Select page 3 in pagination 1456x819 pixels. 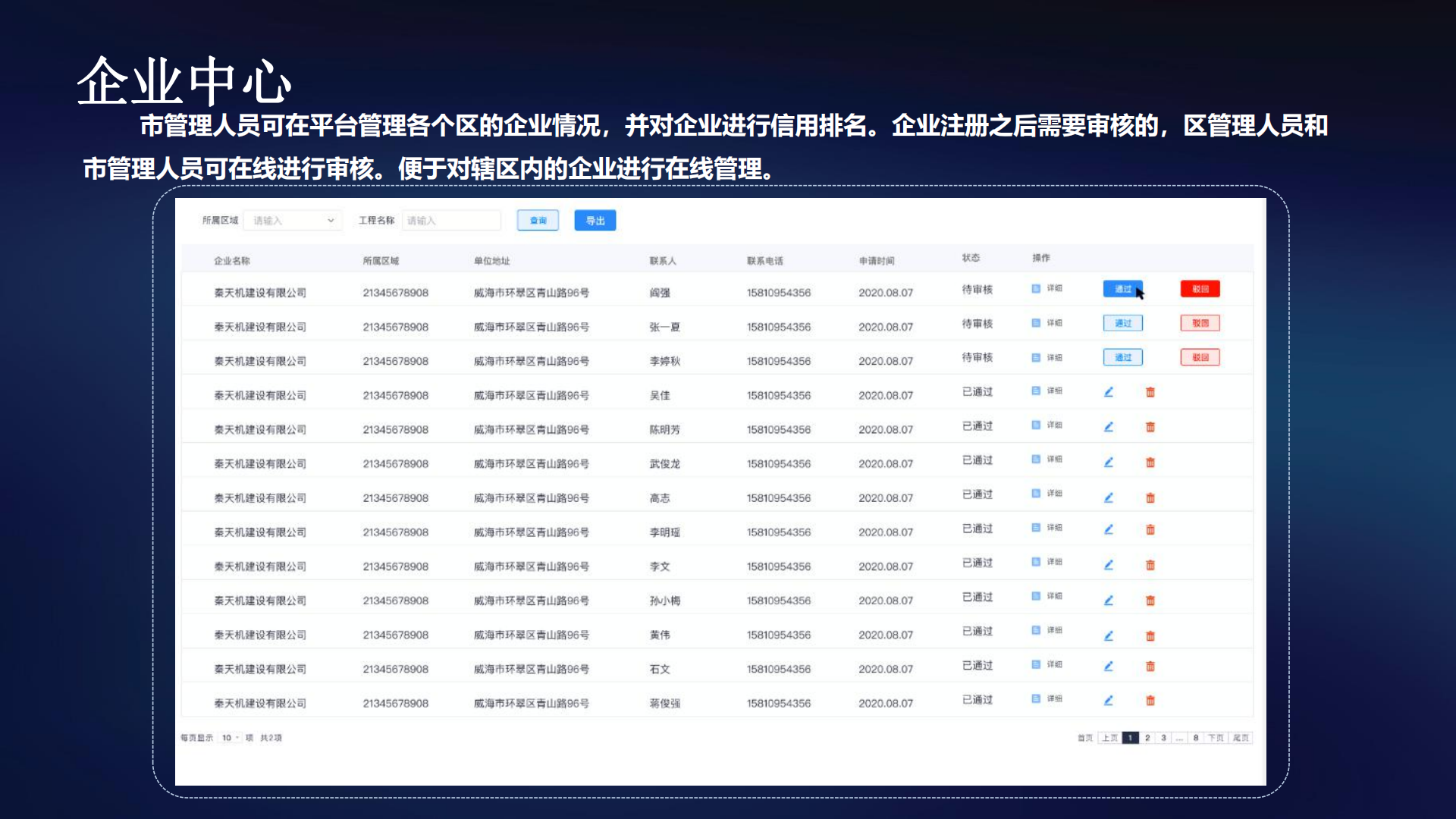pos(1163,737)
